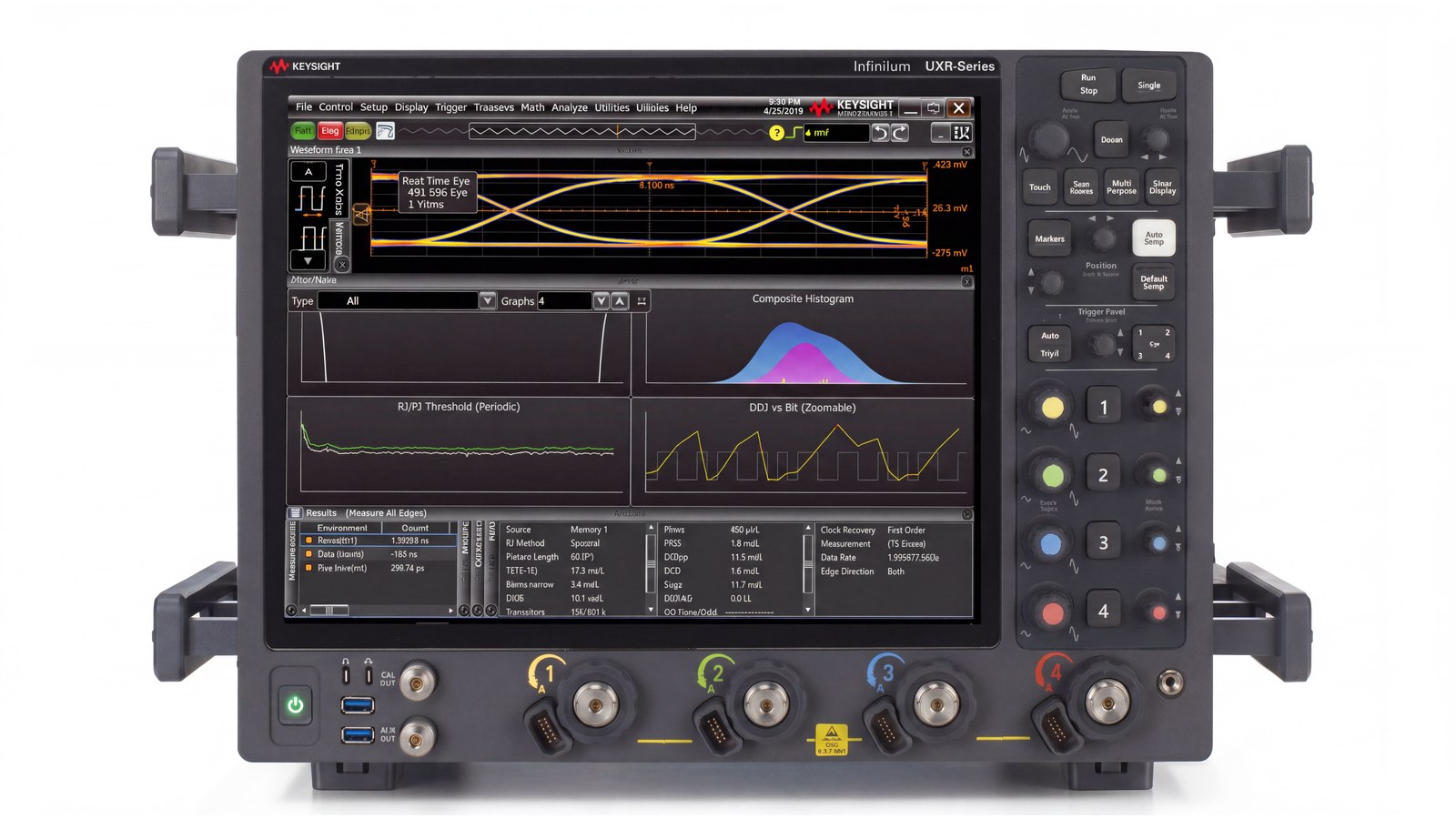Click the green Flatt button
Viewport: 1456px width, 819px height.
click(x=303, y=131)
